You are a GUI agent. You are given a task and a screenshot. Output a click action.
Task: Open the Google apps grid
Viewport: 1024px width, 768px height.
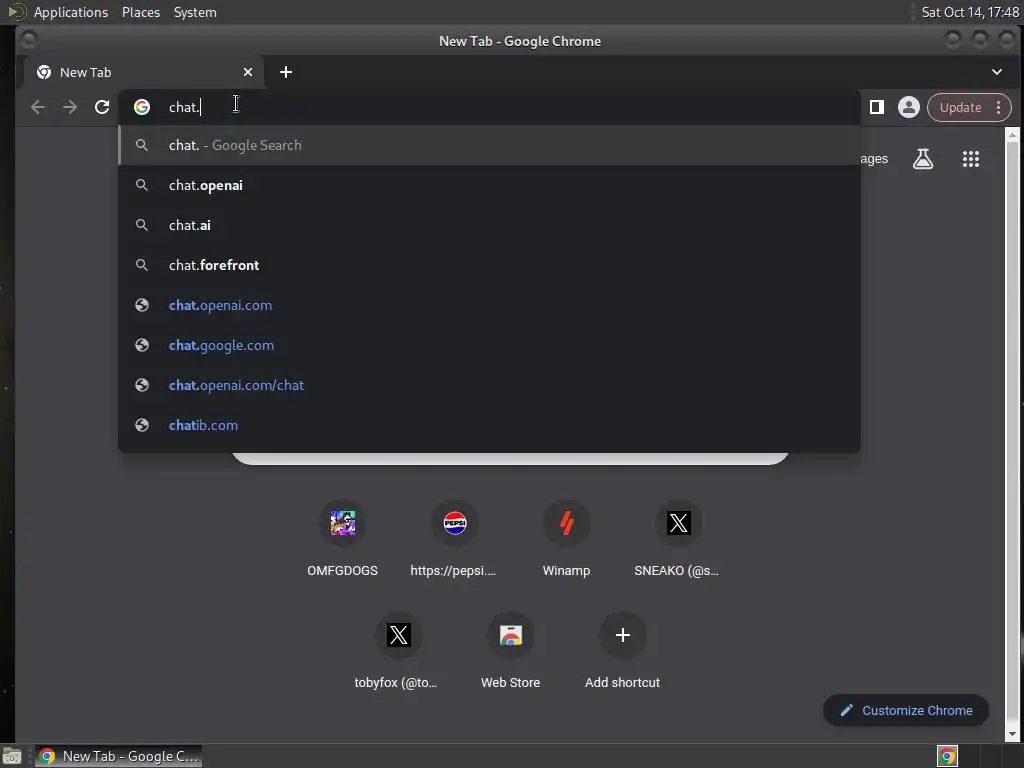click(970, 159)
